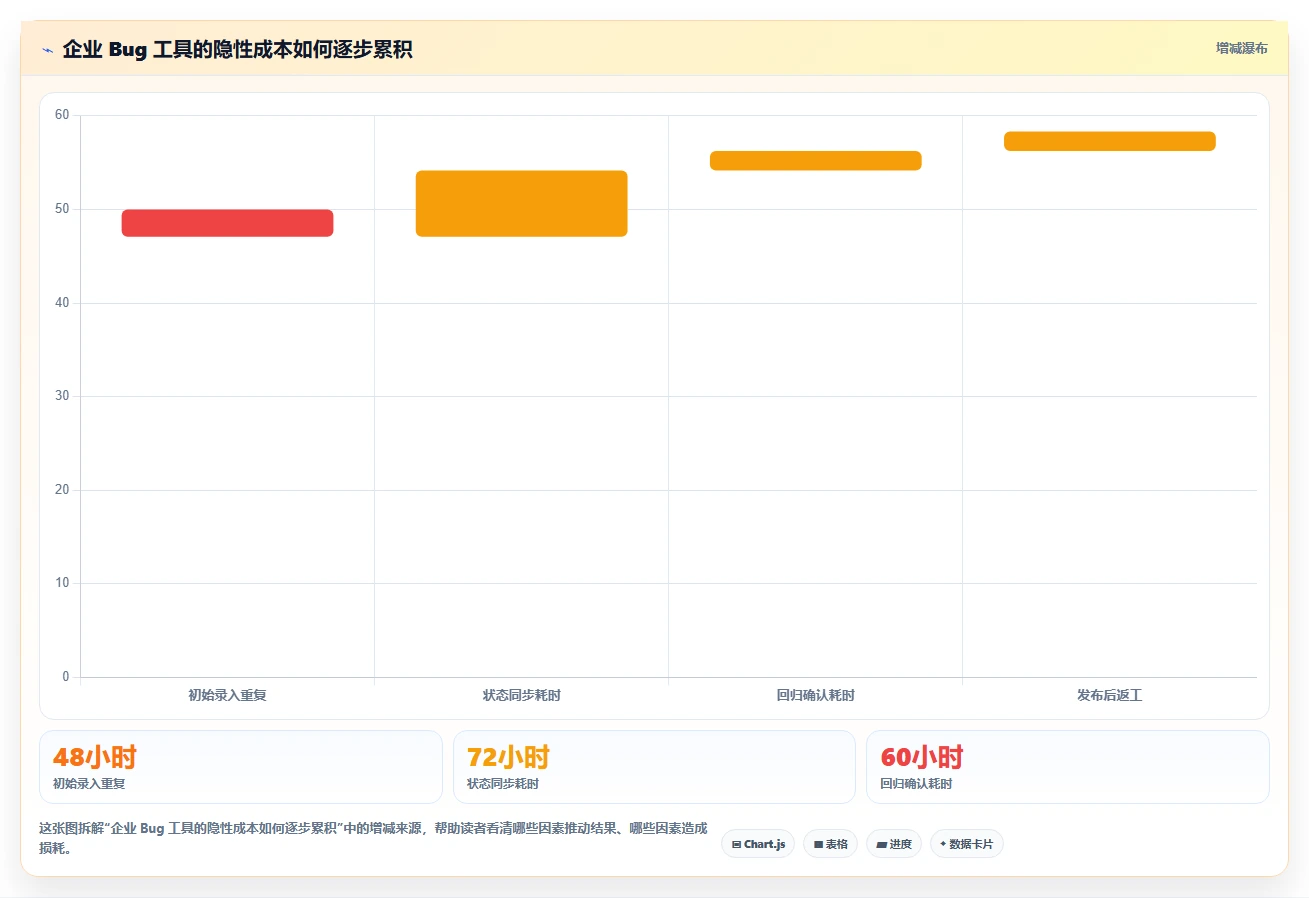Click the 初始录入重复 caption under 48小时

click(89, 784)
